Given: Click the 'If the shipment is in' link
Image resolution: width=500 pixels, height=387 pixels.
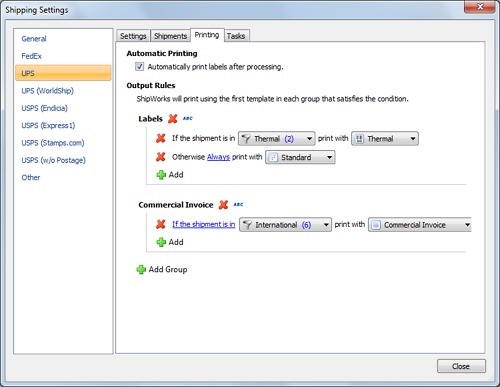Looking at the screenshot, I should point(204,224).
